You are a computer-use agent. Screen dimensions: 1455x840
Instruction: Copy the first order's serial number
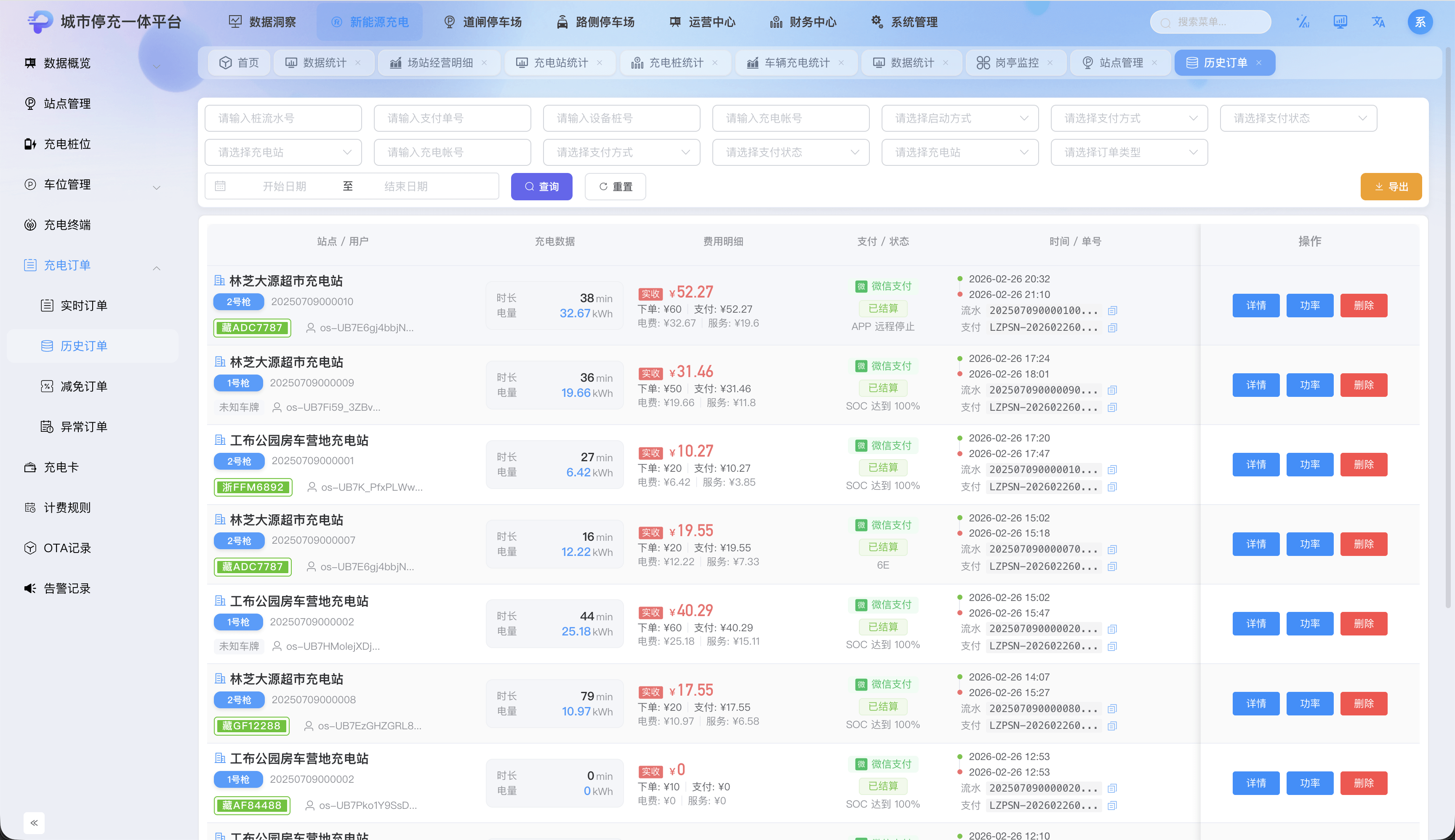(1112, 311)
